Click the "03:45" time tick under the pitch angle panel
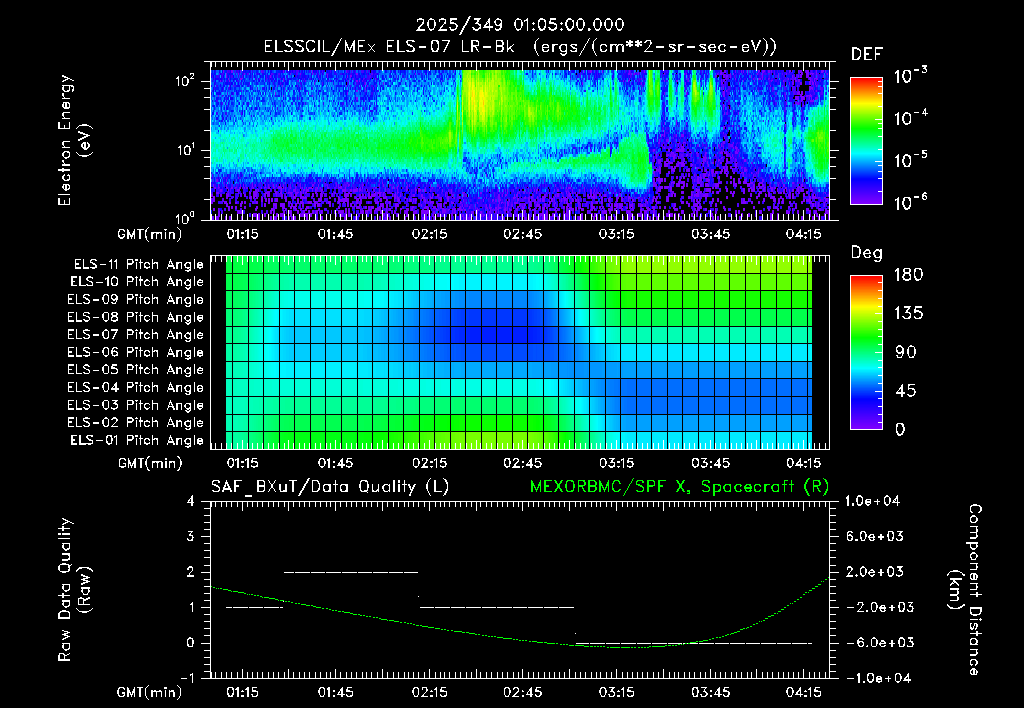Viewport: 1024px width, 708px height. tap(710, 463)
